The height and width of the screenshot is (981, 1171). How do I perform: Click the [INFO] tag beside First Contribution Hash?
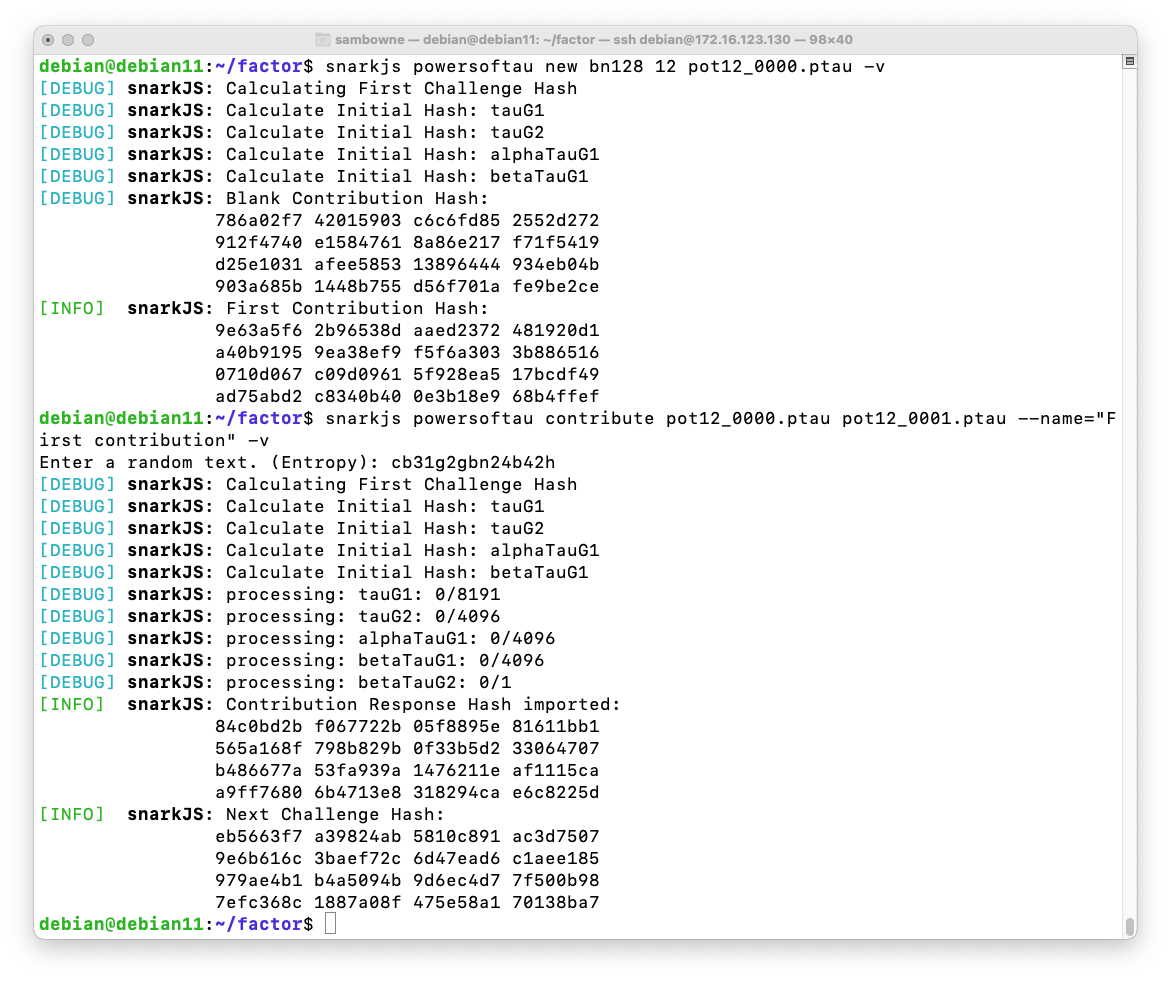coord(72,308)
